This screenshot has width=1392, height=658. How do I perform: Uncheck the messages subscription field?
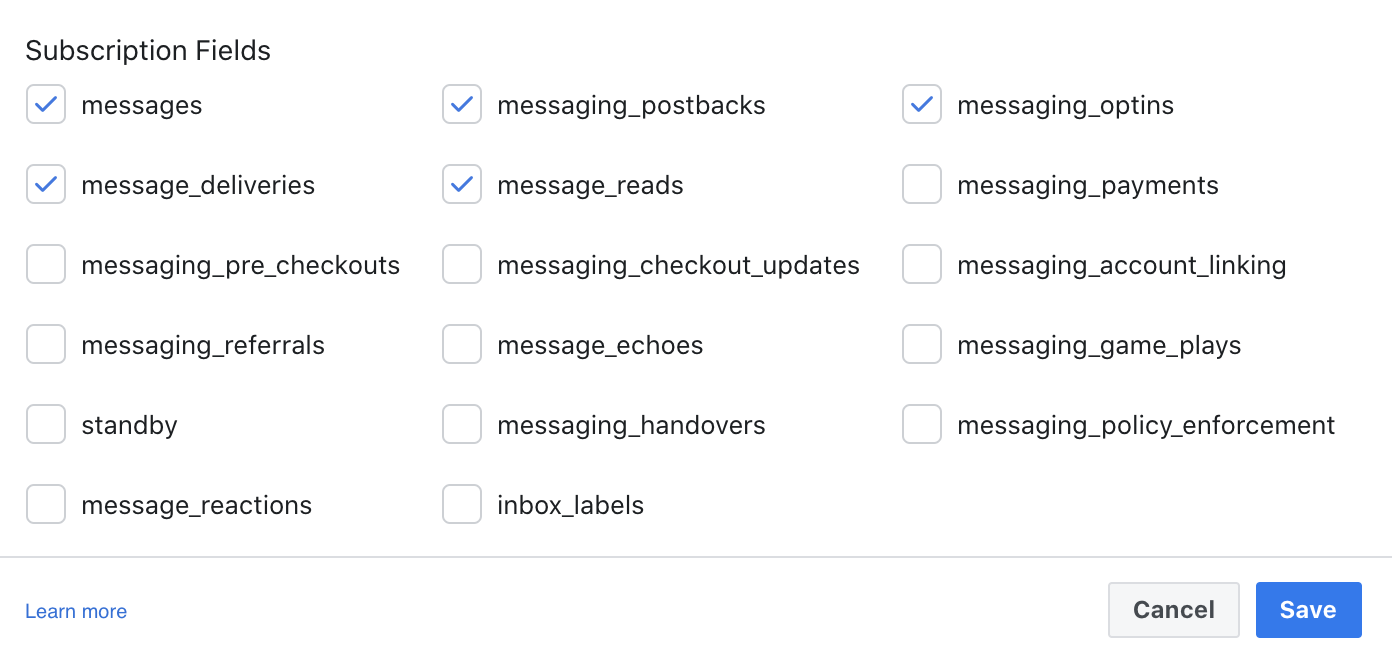(x=46, y=104)
